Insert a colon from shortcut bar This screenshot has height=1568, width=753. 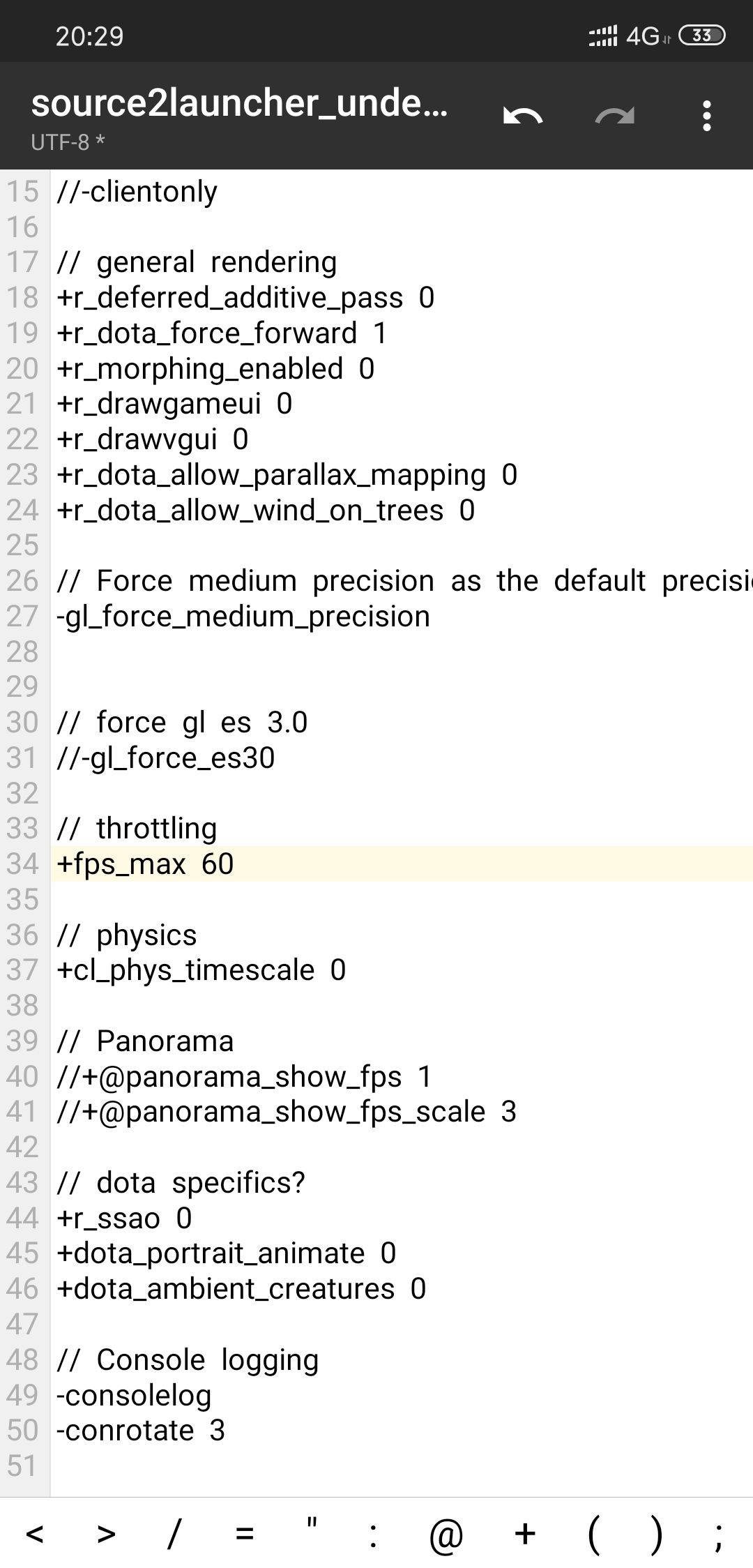pos(374,1533)
